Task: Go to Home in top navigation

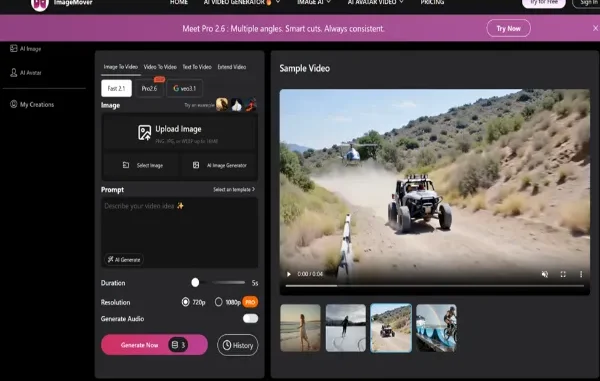Action: tap(179, 2)
